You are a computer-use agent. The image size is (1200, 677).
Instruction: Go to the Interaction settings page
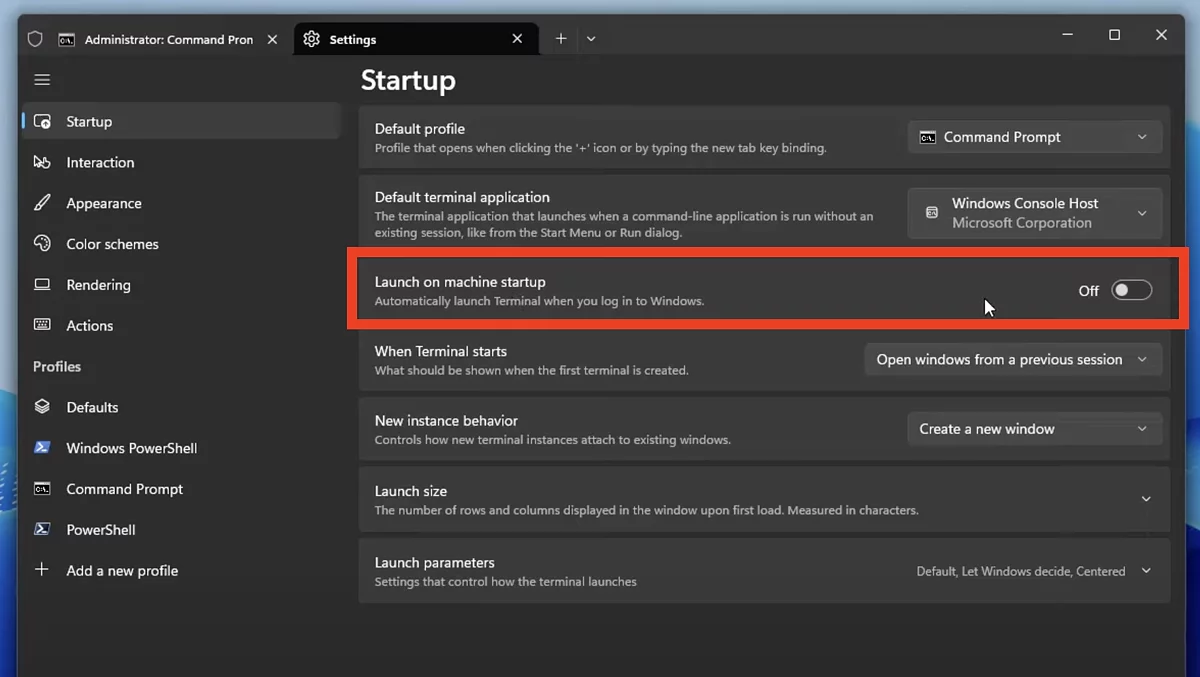point(181,162)
